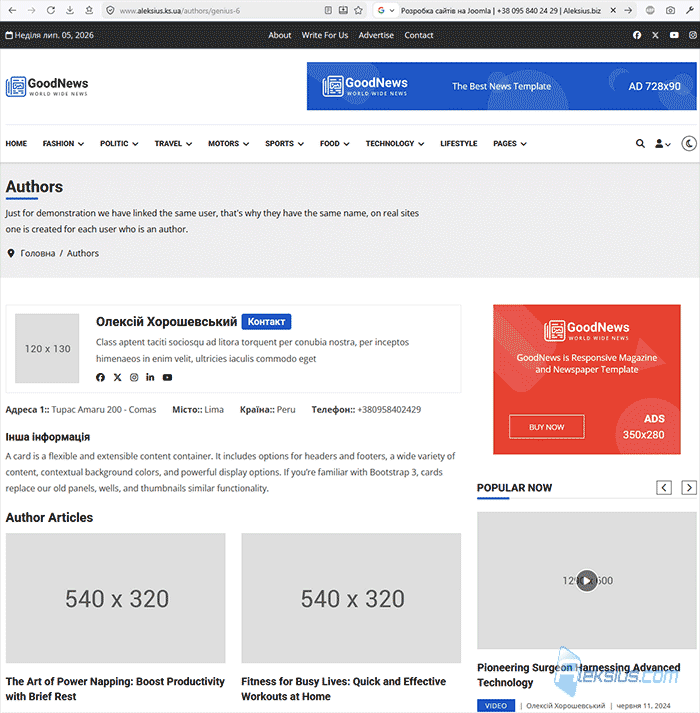700x713 pixels.
Task: Click the VIDEO category tag
Action: tap(496, 705)
